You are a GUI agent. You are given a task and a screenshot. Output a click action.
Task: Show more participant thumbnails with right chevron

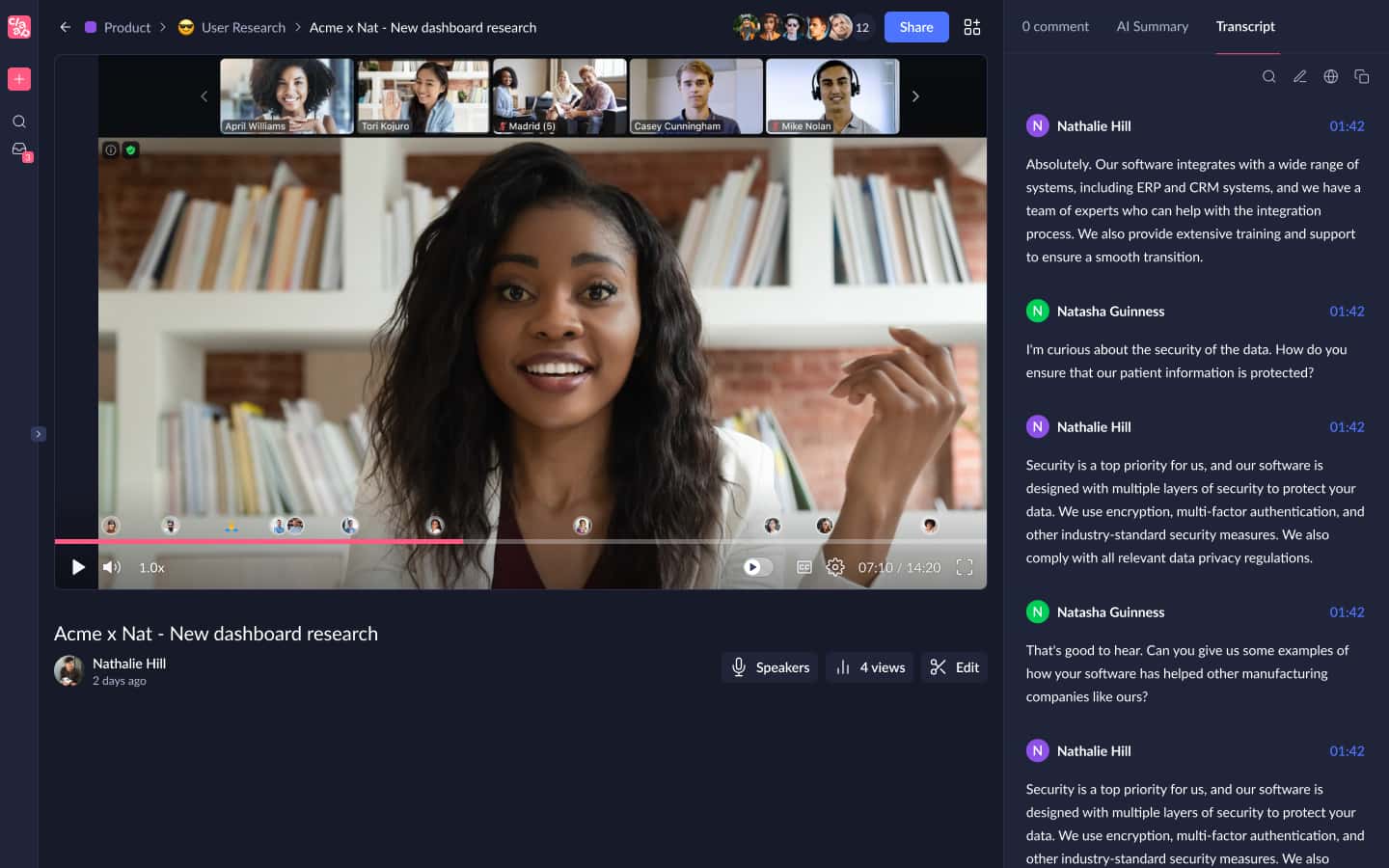pos(915,96)
